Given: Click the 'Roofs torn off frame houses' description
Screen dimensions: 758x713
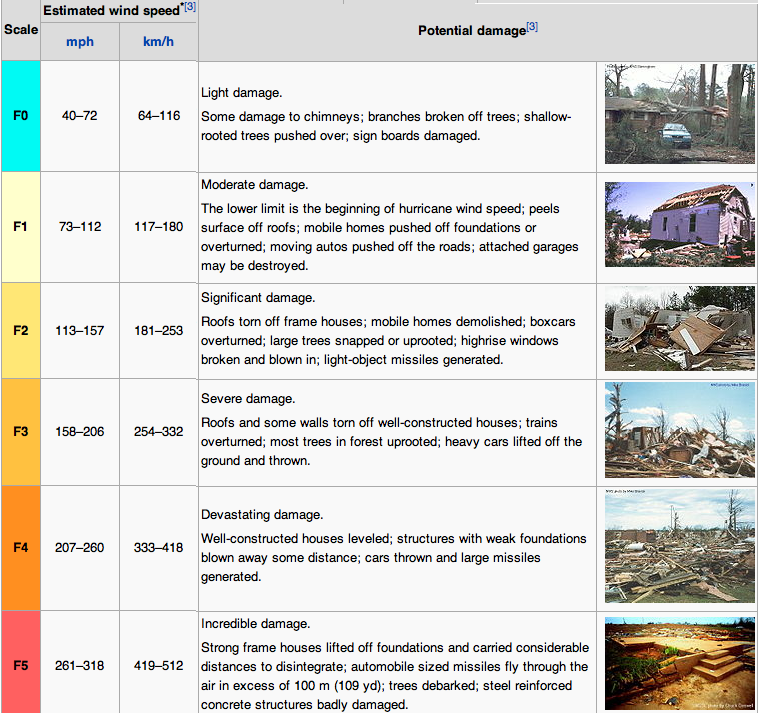Looking at the screenshot, I should (x=388, y=341).
